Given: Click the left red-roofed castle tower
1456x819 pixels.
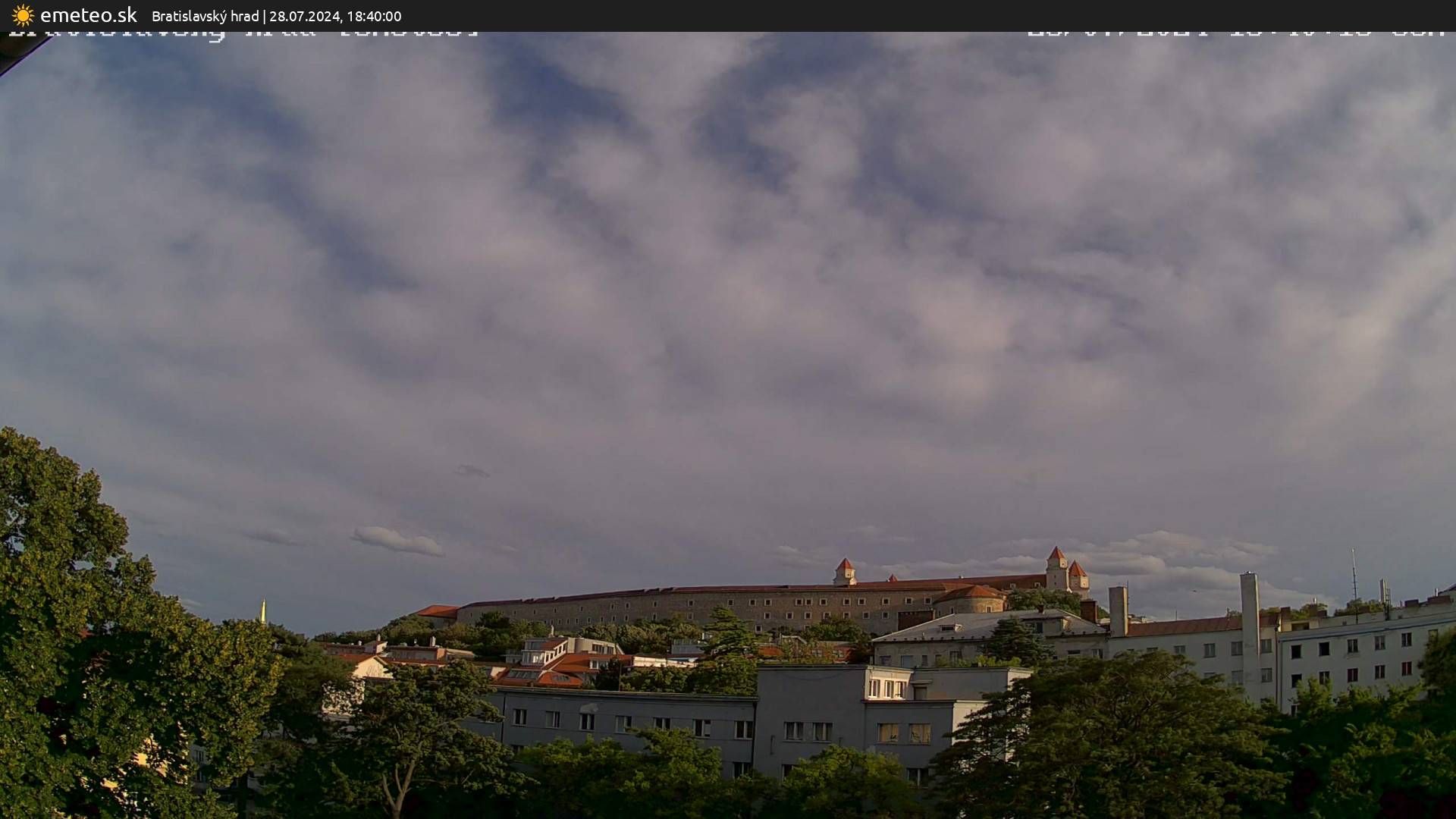Looking at the screenshot, I should click(844, 571).
